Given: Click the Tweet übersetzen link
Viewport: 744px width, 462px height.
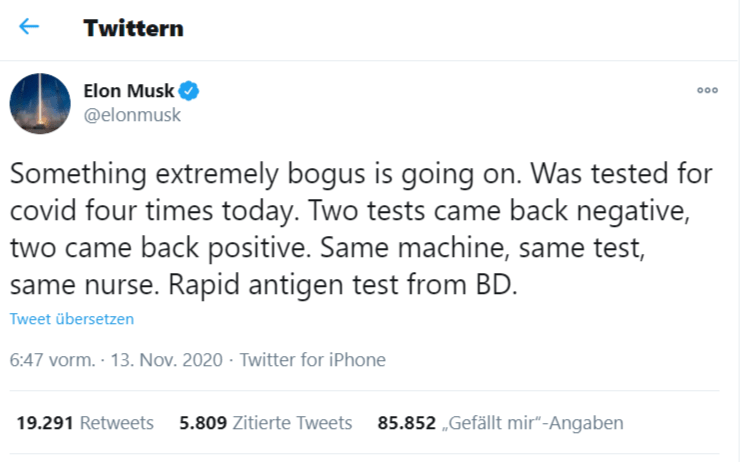Looking at the screenshot, I should click(72, 320).
